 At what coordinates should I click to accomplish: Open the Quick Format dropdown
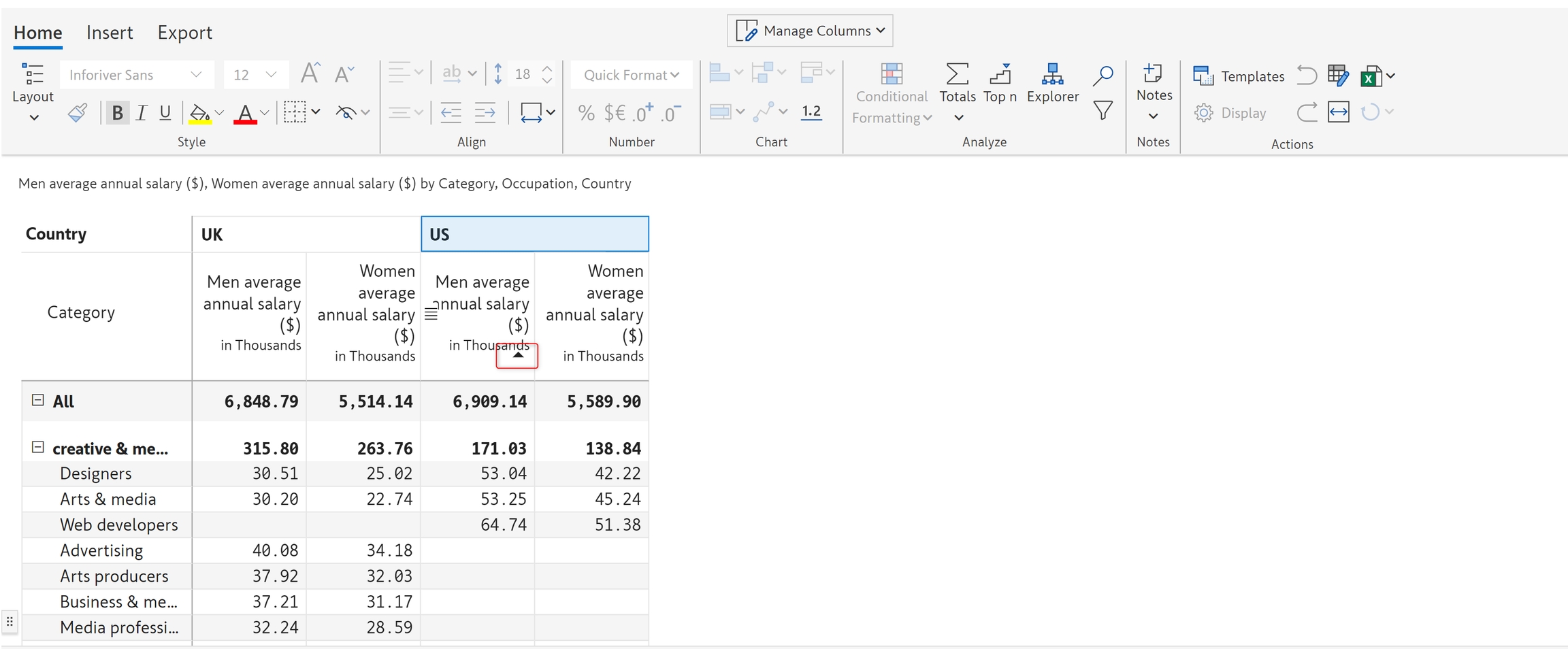tap(631, 75)
